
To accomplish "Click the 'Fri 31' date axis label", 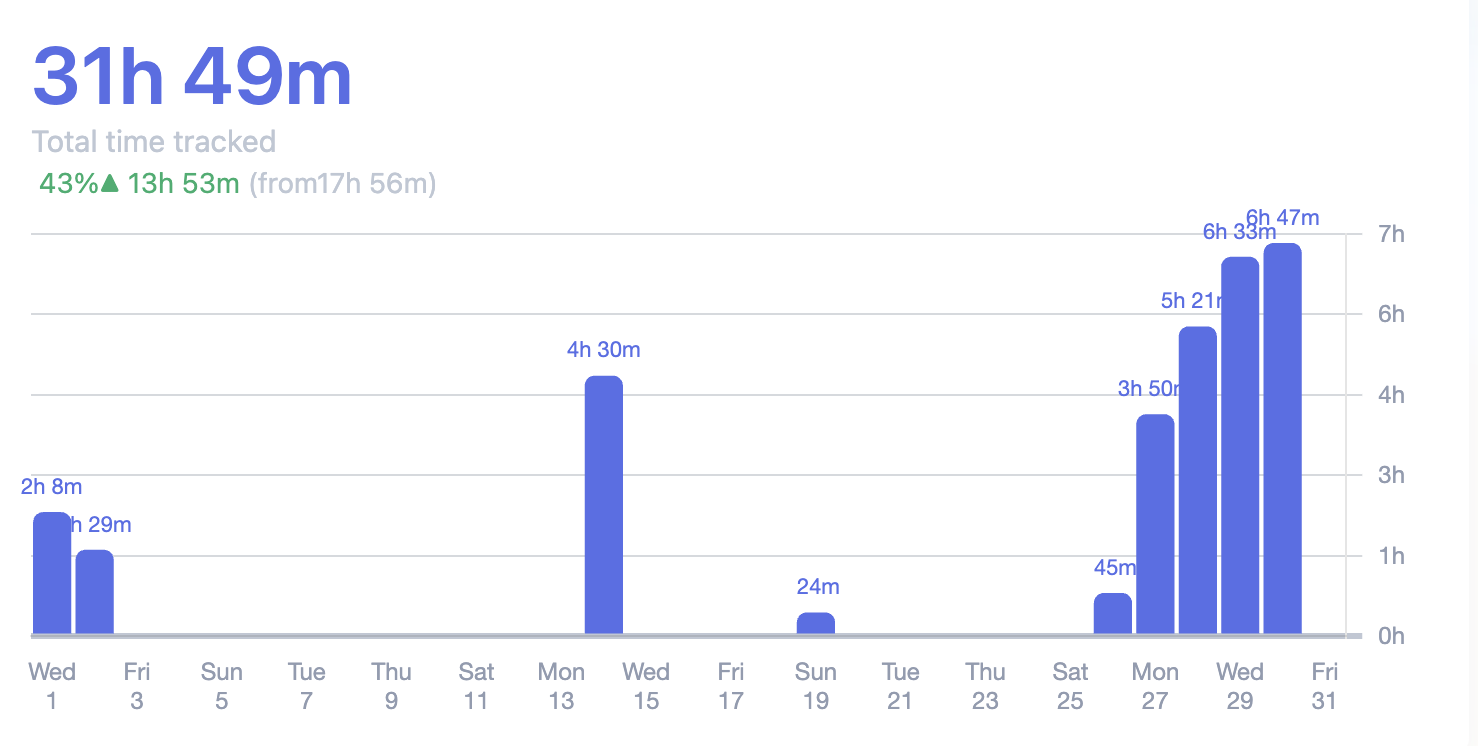I will 1324,685.
